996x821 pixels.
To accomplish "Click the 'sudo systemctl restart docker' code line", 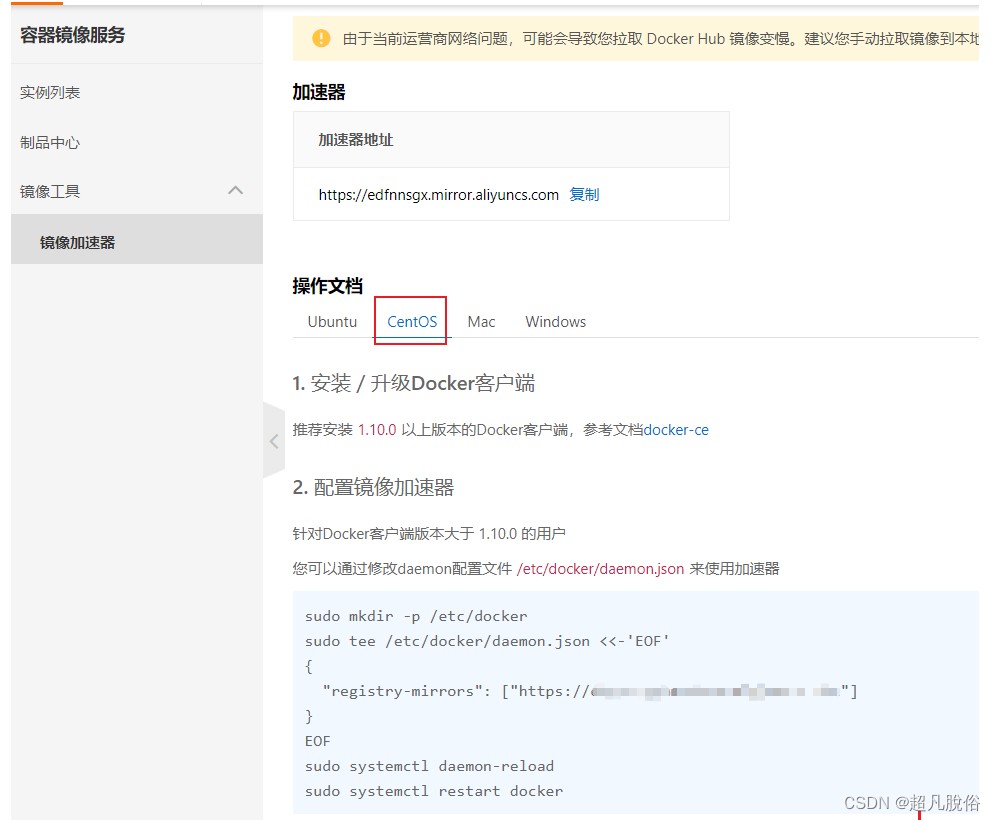I will [434, 791].
